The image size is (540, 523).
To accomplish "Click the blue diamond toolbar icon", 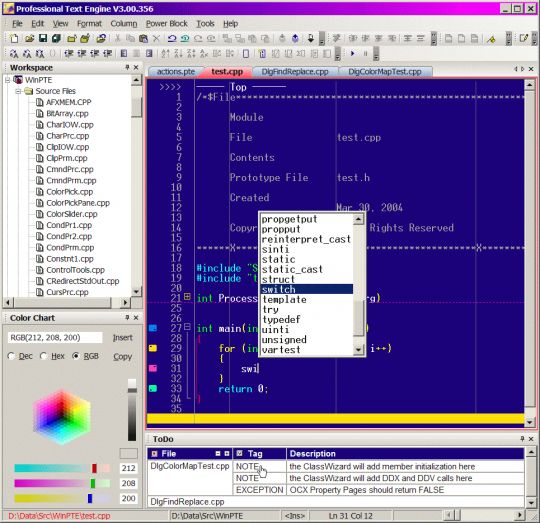I will [x=295, y=38].
